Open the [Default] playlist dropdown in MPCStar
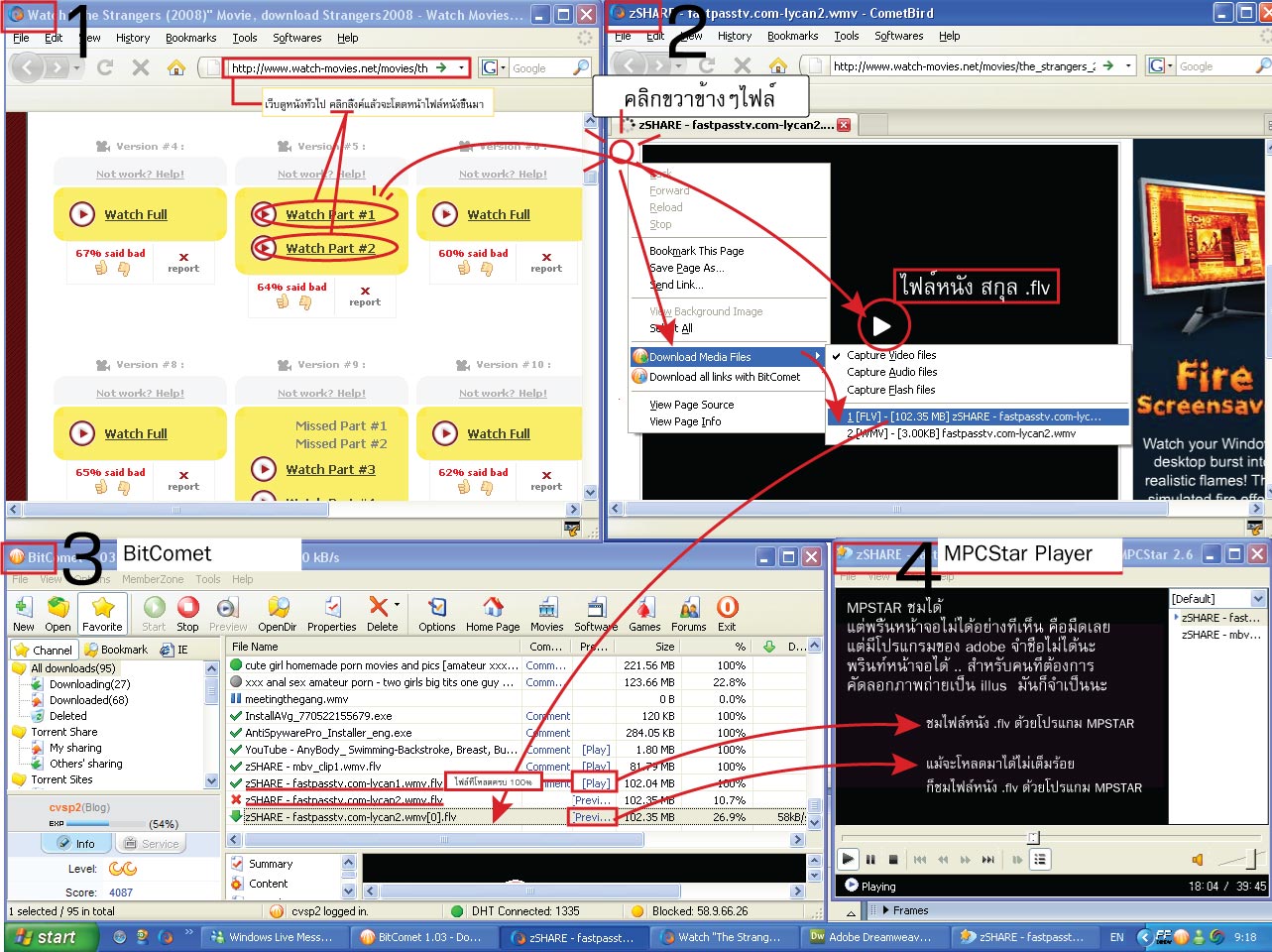 (1258, 599)
